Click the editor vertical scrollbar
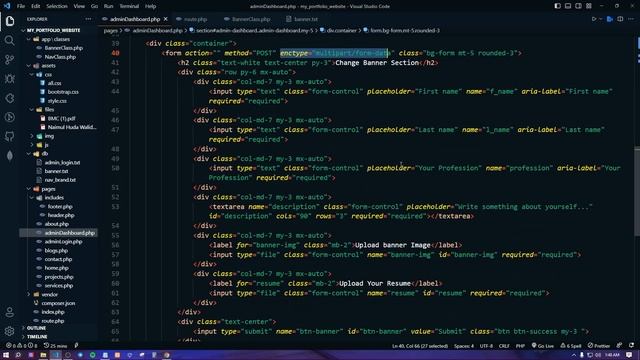 [637, 191]
